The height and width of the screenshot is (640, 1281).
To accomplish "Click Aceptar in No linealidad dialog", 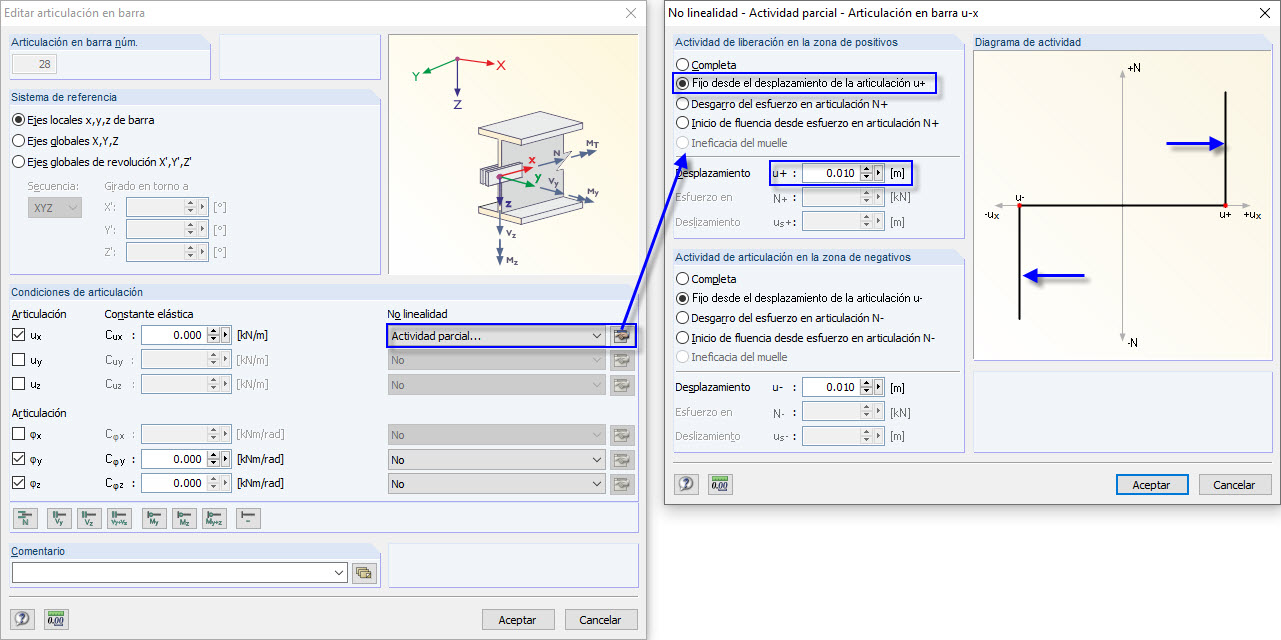I will [1151, 484].
